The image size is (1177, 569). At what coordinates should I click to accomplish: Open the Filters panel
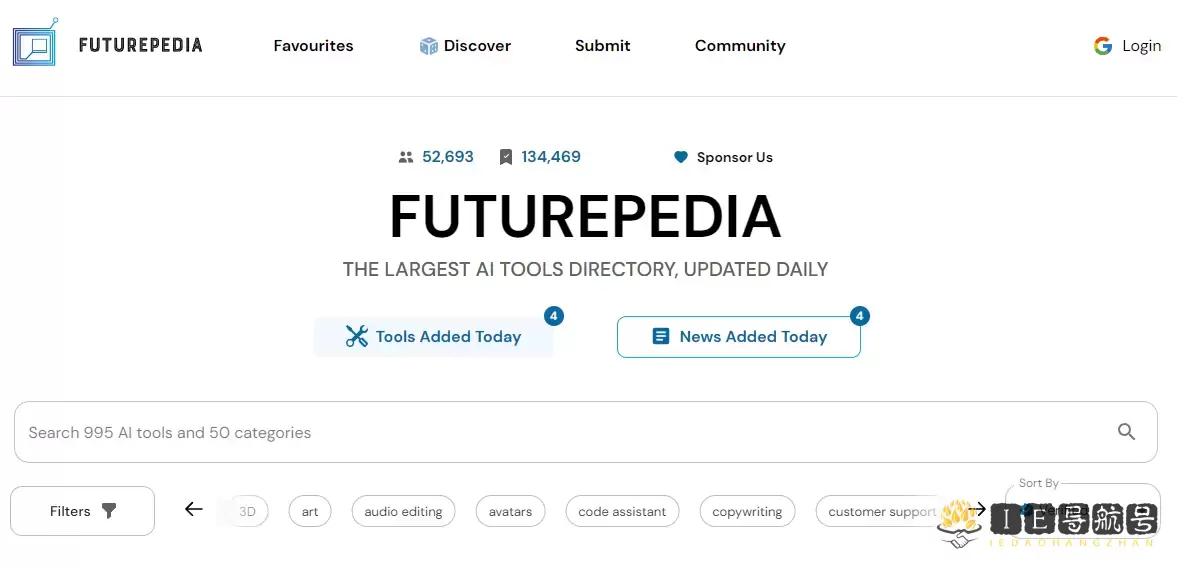[83, 511]
